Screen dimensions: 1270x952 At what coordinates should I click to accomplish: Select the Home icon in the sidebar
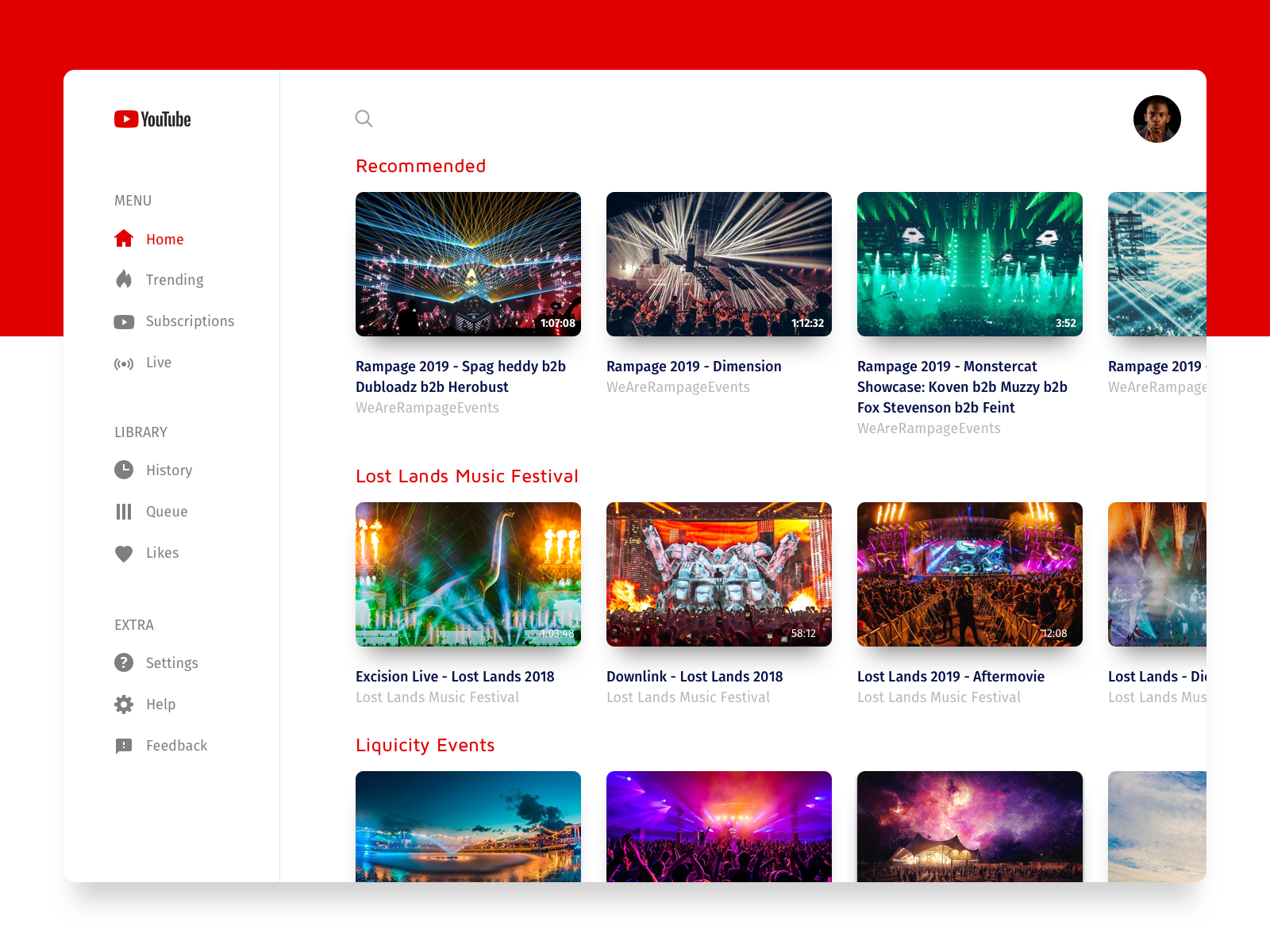click(x=124, y=238)
